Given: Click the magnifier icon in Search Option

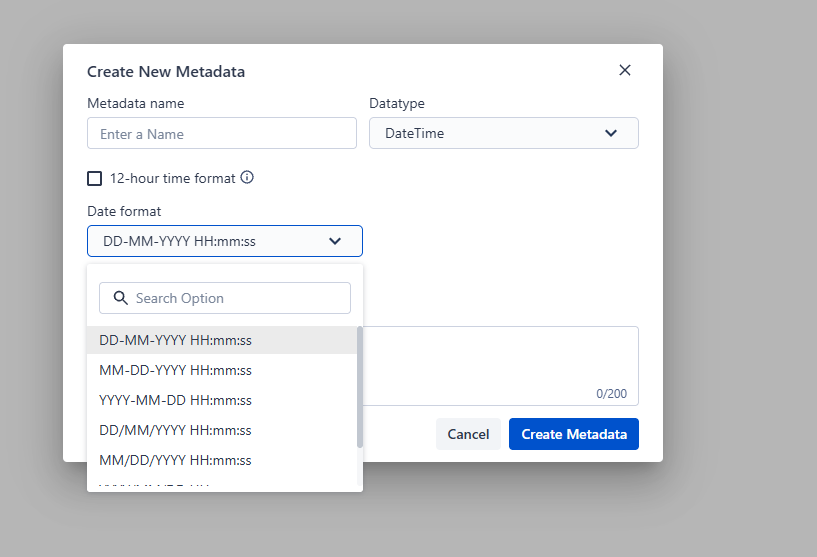Looking at the screenshot, I should click(120, 298).
